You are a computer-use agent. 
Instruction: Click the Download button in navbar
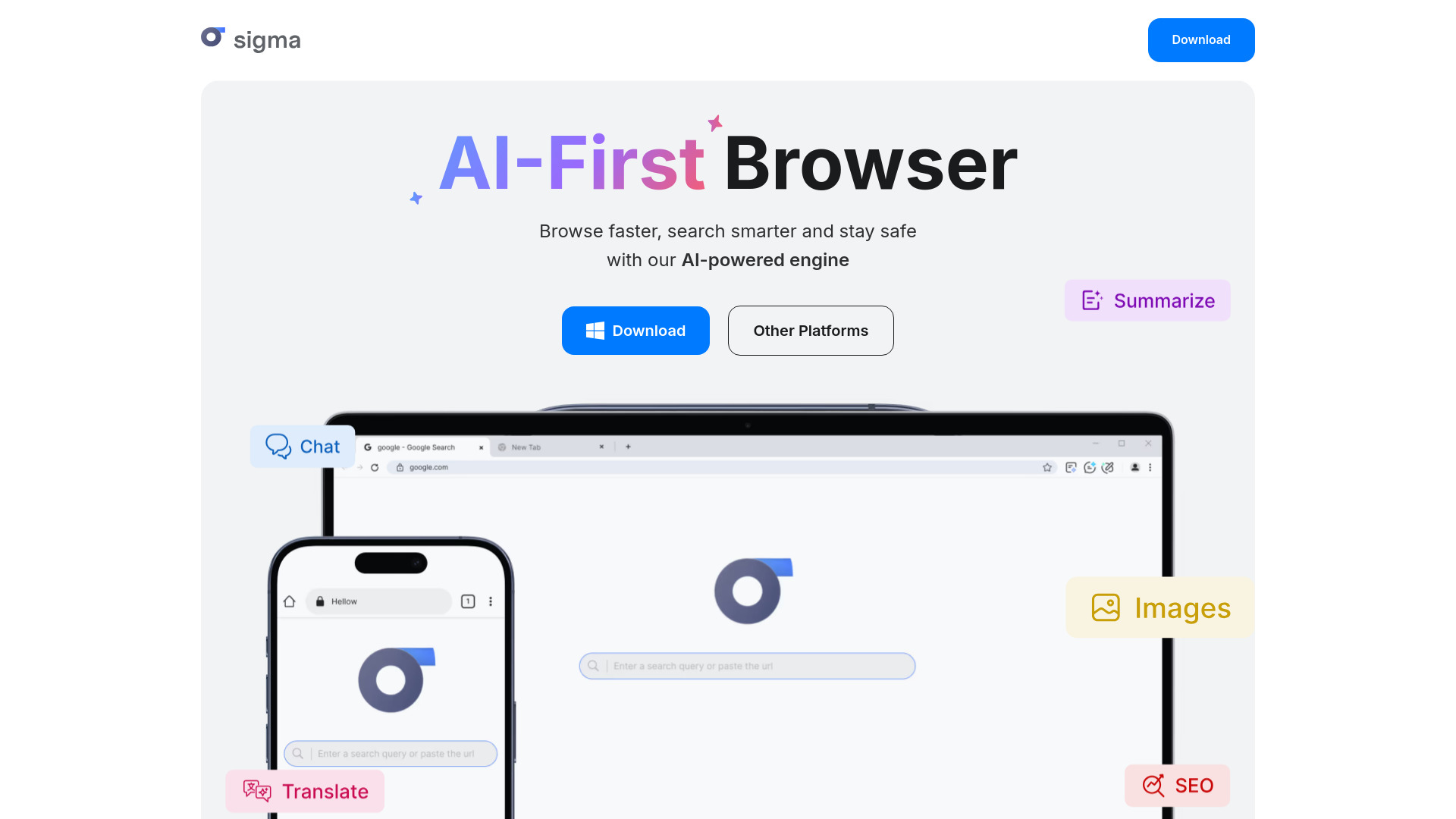click(x=1201, y=40)
